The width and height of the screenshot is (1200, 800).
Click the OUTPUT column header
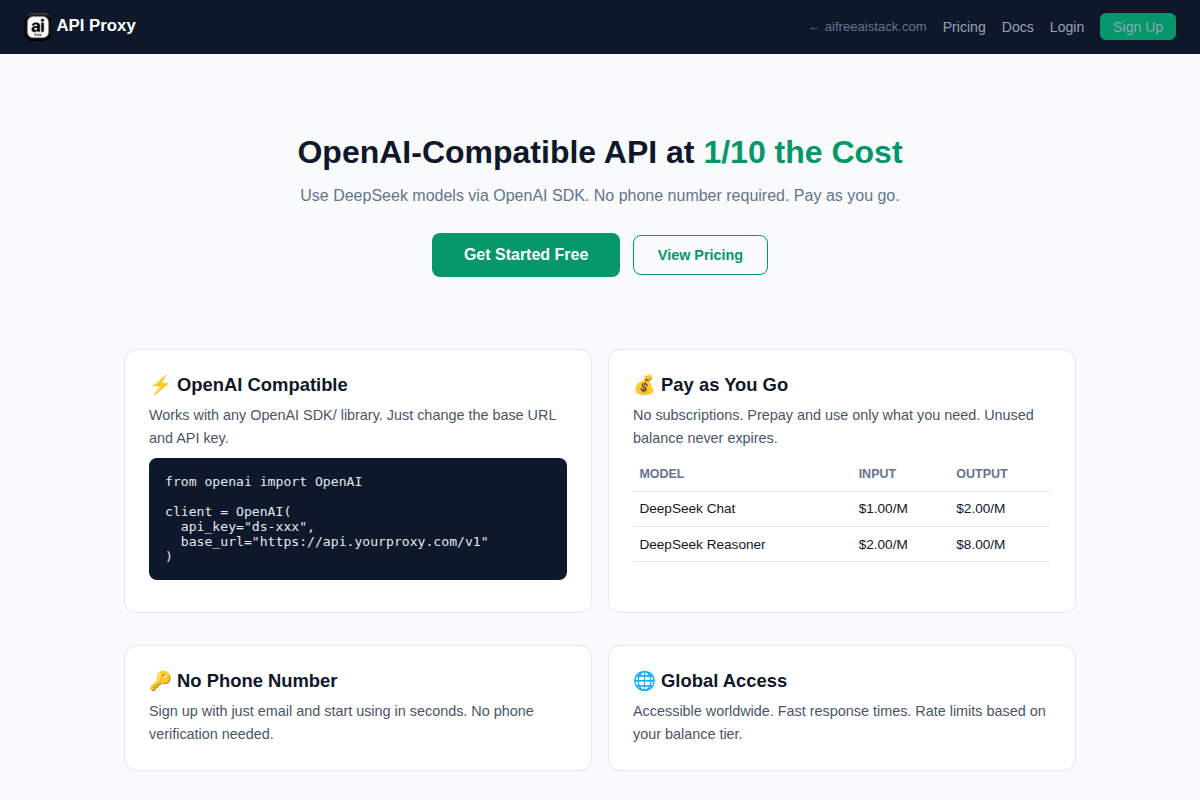[982, 474]
